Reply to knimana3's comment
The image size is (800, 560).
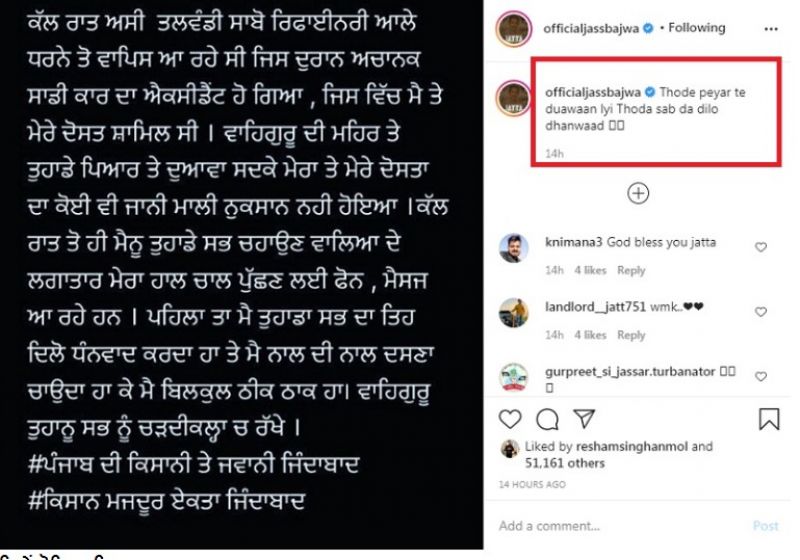pos(631,270)
